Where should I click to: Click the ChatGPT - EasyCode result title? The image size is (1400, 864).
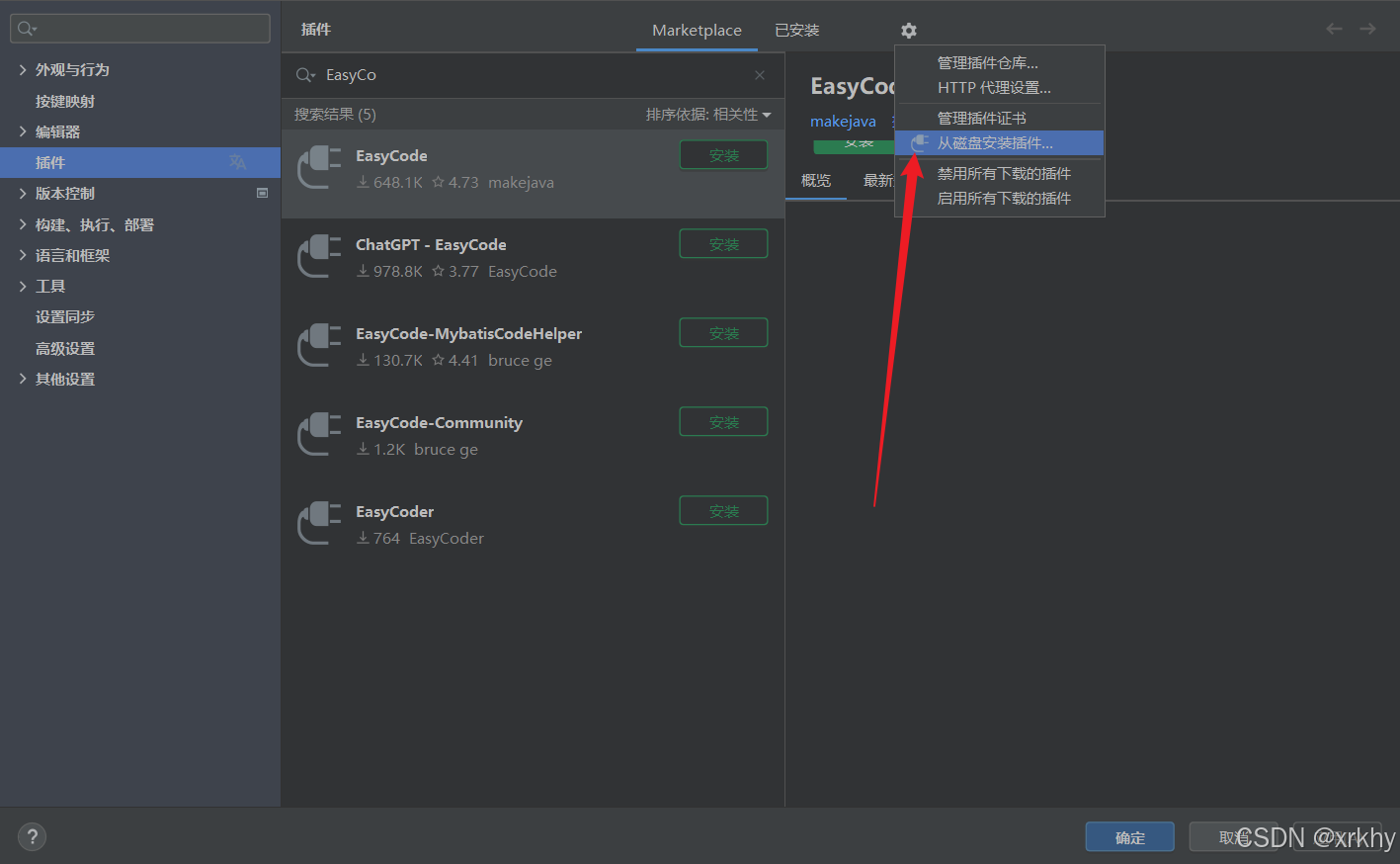[x=431, y=244]
